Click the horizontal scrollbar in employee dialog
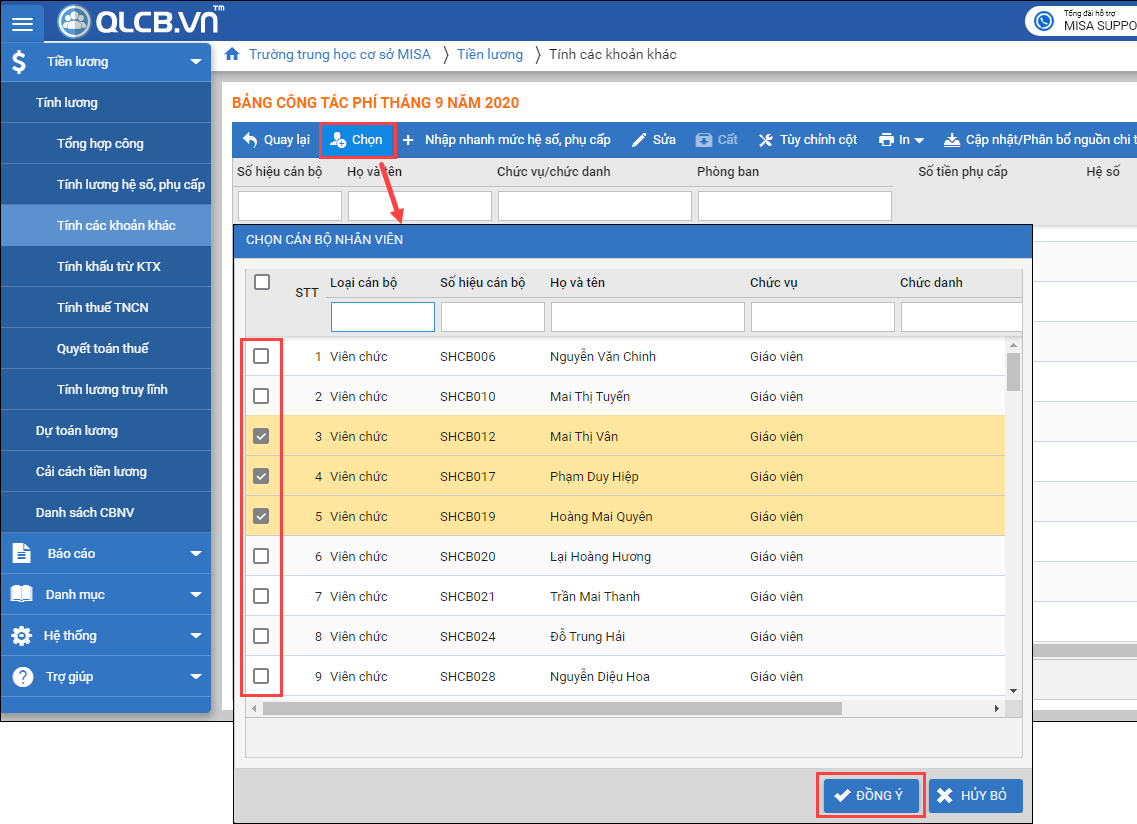The width and height of the screenshot is (1137, 824). click(552, 708)
